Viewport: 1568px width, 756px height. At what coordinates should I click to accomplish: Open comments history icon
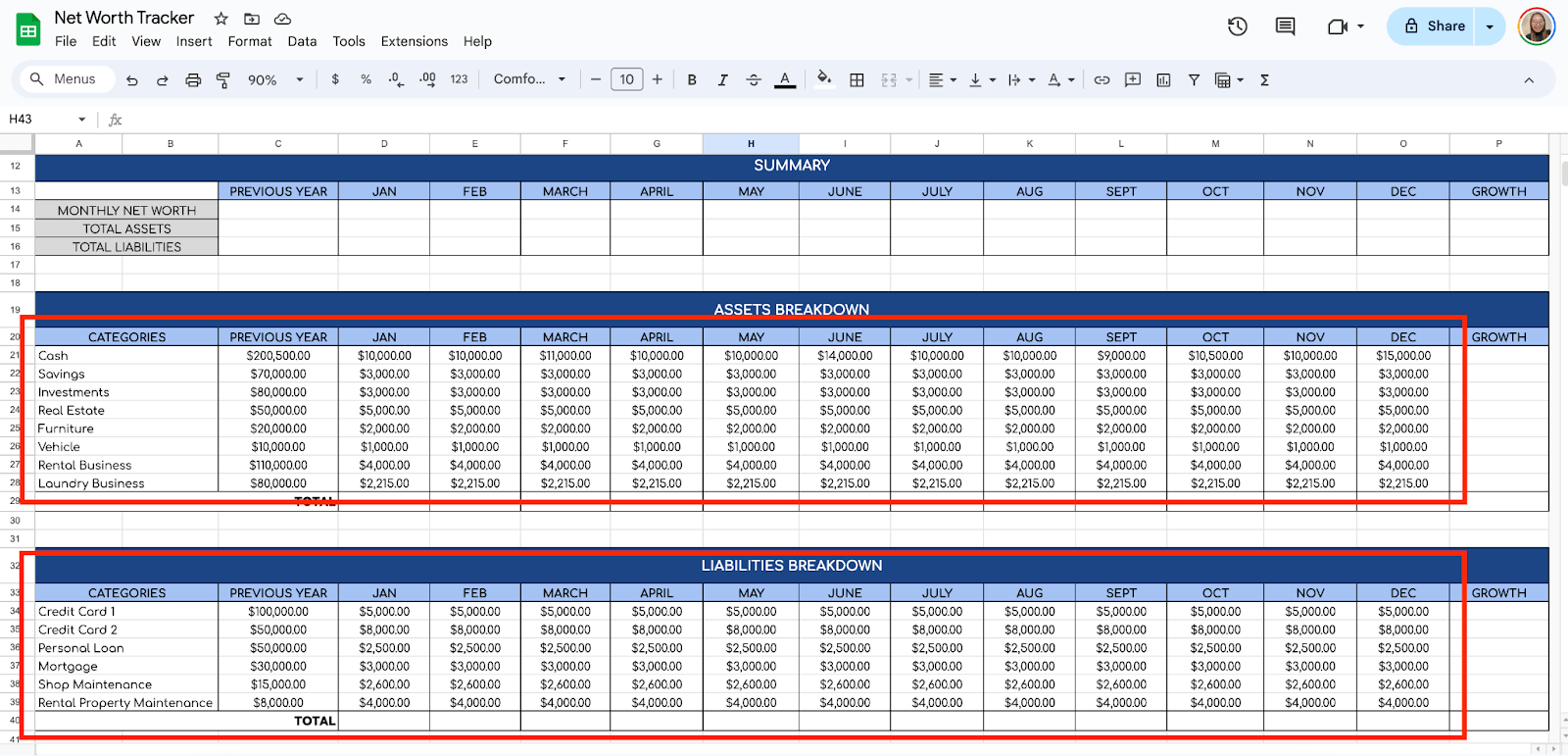click(x=1285, y=26)
